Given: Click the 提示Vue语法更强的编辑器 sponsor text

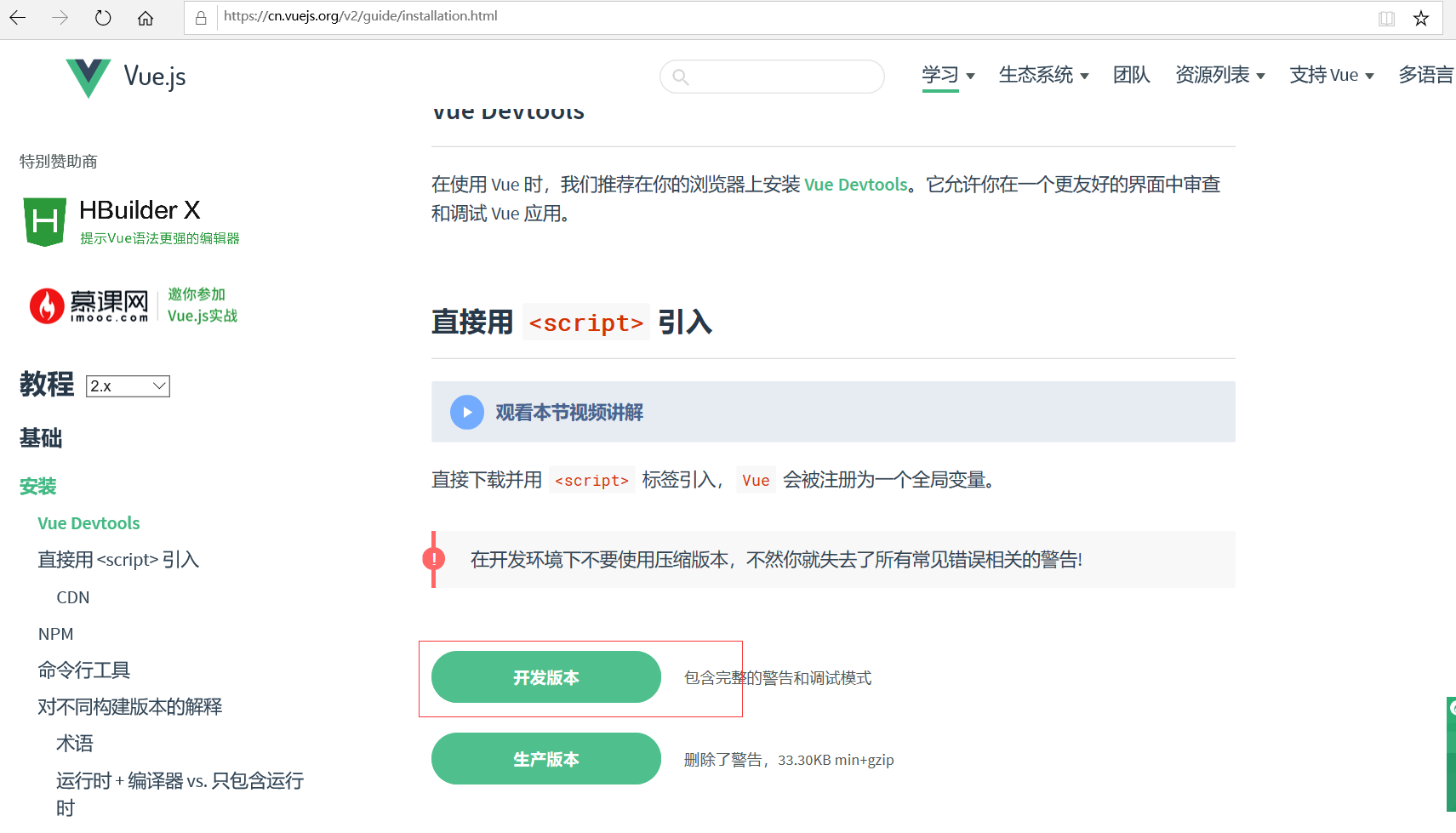Looking at the screenshot, I should [160, 238].
